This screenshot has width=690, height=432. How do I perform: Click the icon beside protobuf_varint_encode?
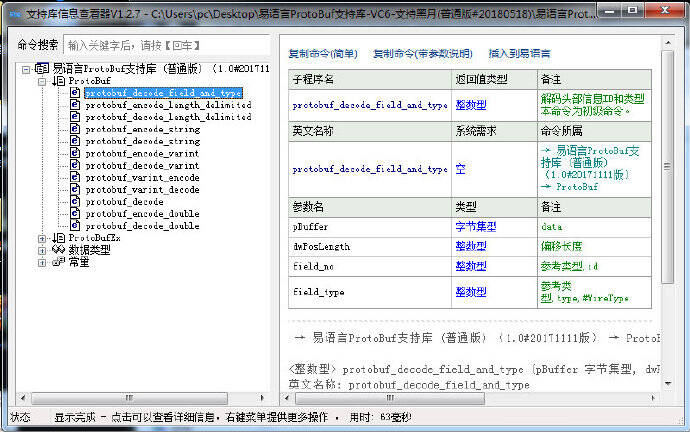coord(75,177)
